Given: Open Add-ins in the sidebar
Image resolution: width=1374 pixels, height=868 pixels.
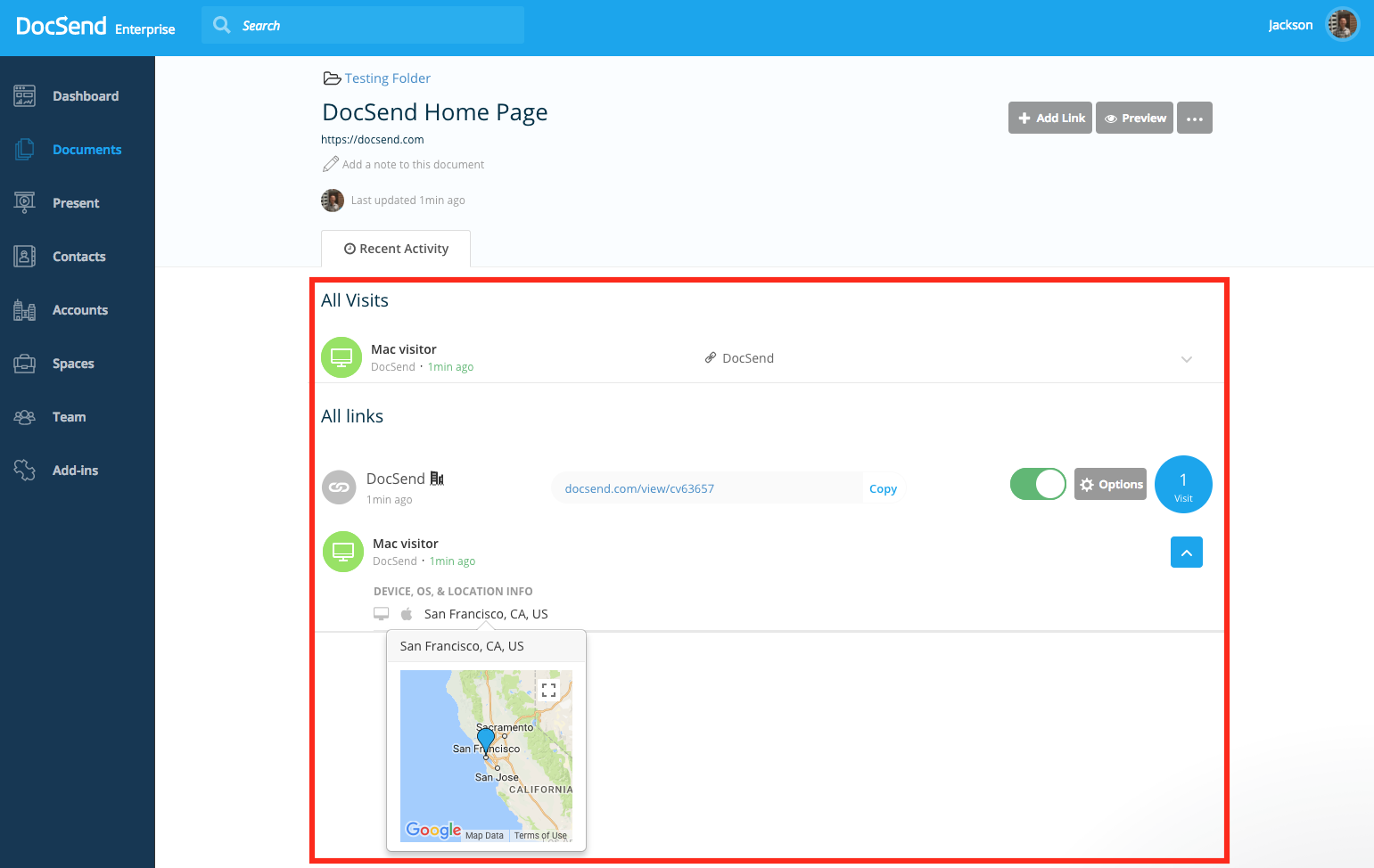Looking at the screenshot, I should point(75,471).
